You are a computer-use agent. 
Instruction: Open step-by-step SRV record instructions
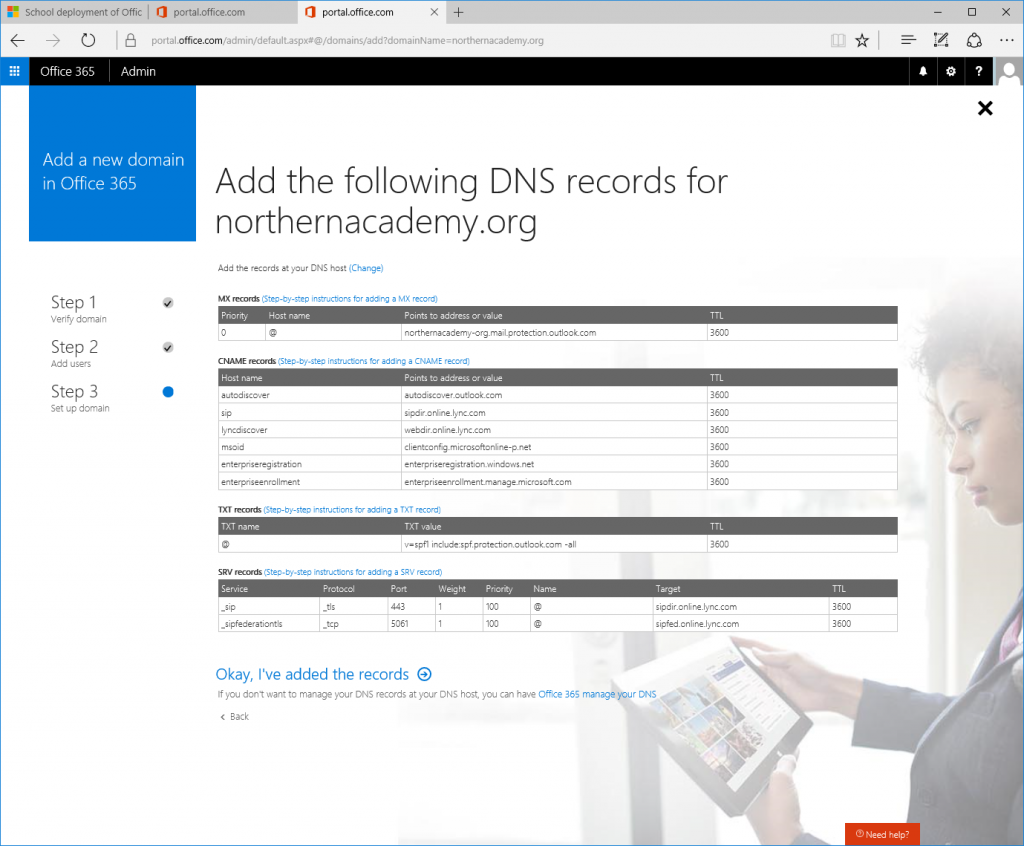(353, 572)
